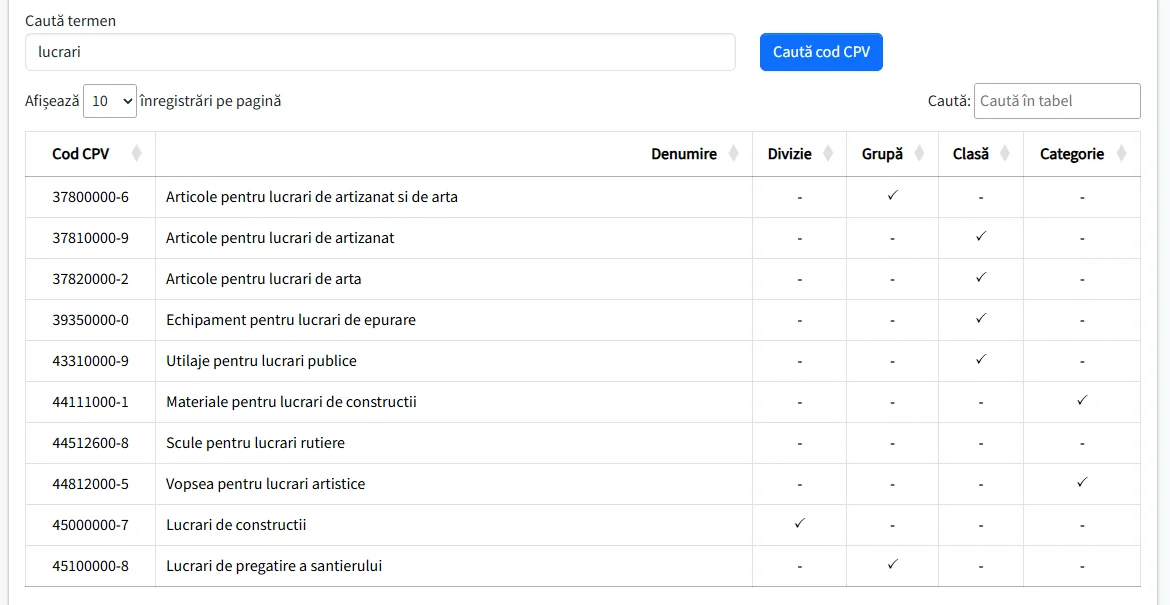Click 'Lucrari de pregatire a santierului'
The height and width of the screenshot is (605, 1170).
pos(274,566)
